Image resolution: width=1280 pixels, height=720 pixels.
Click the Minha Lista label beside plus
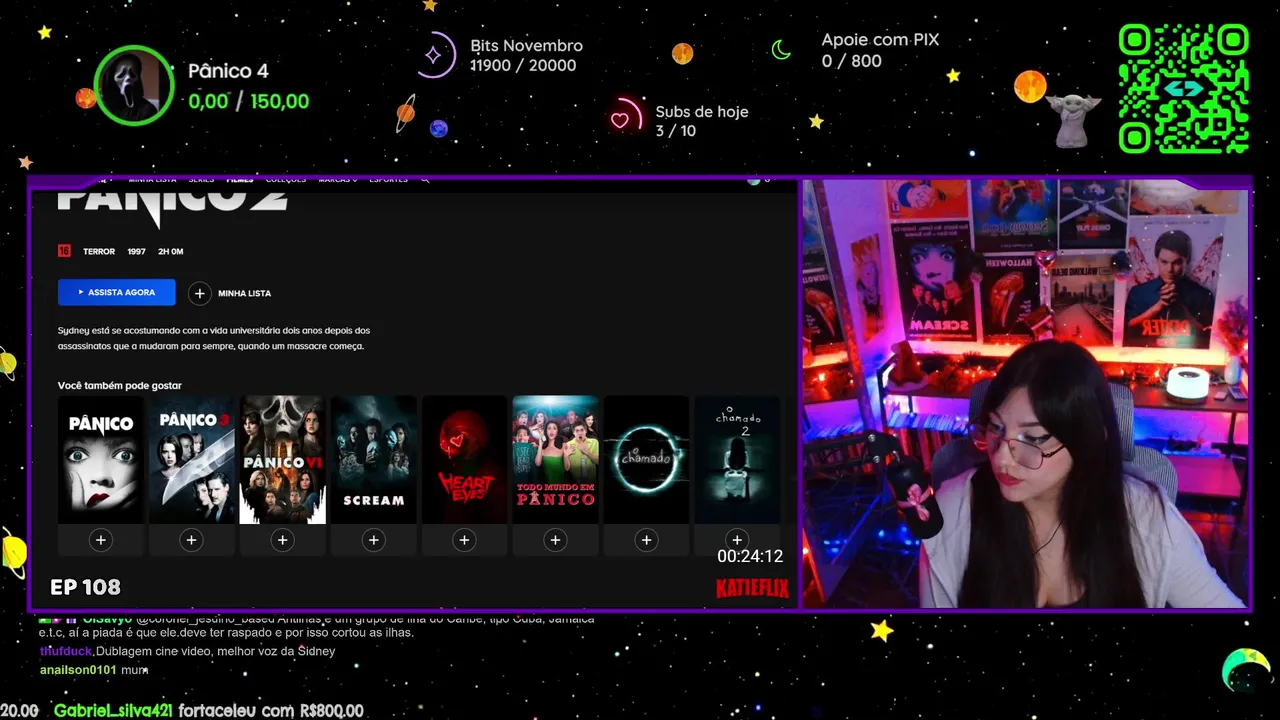tap(245, 293)
